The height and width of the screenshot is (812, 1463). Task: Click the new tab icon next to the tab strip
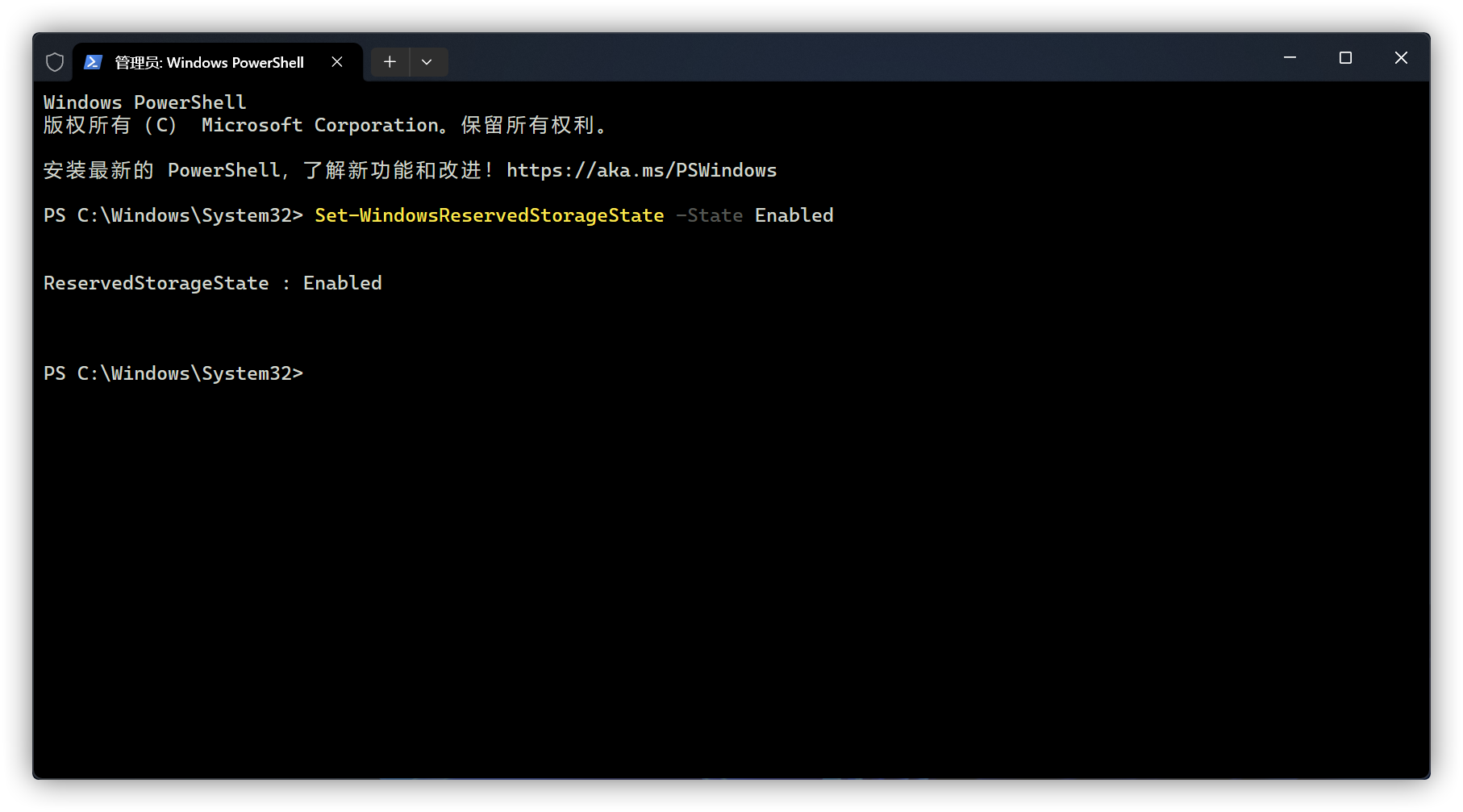click(x=390, y=61)
